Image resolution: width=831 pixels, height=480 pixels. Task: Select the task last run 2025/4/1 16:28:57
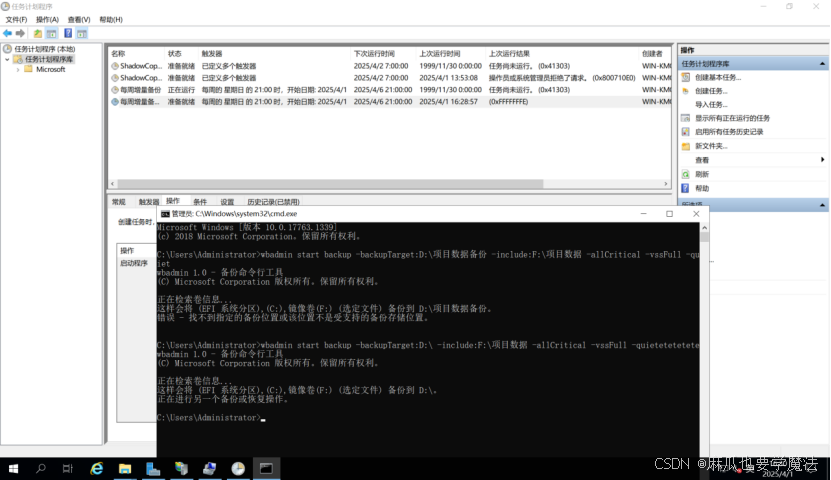(x=390, y=102)
